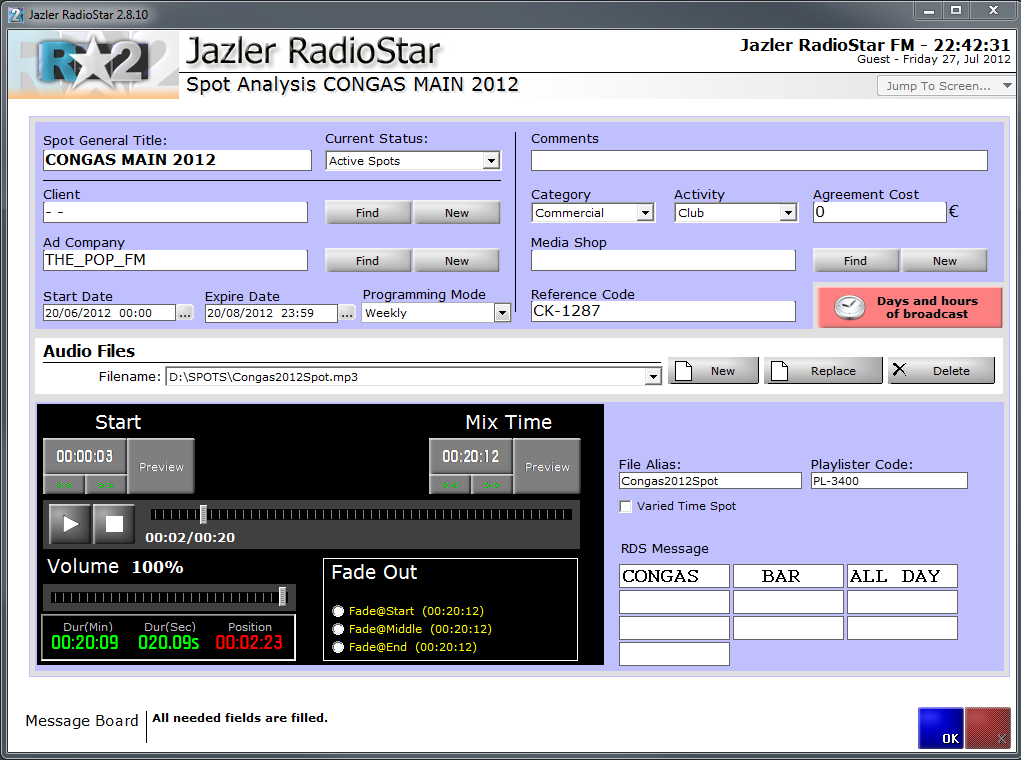
Task: Open Days and hours of broadcast
Action: pyautogui.click(x=909, y=307)
